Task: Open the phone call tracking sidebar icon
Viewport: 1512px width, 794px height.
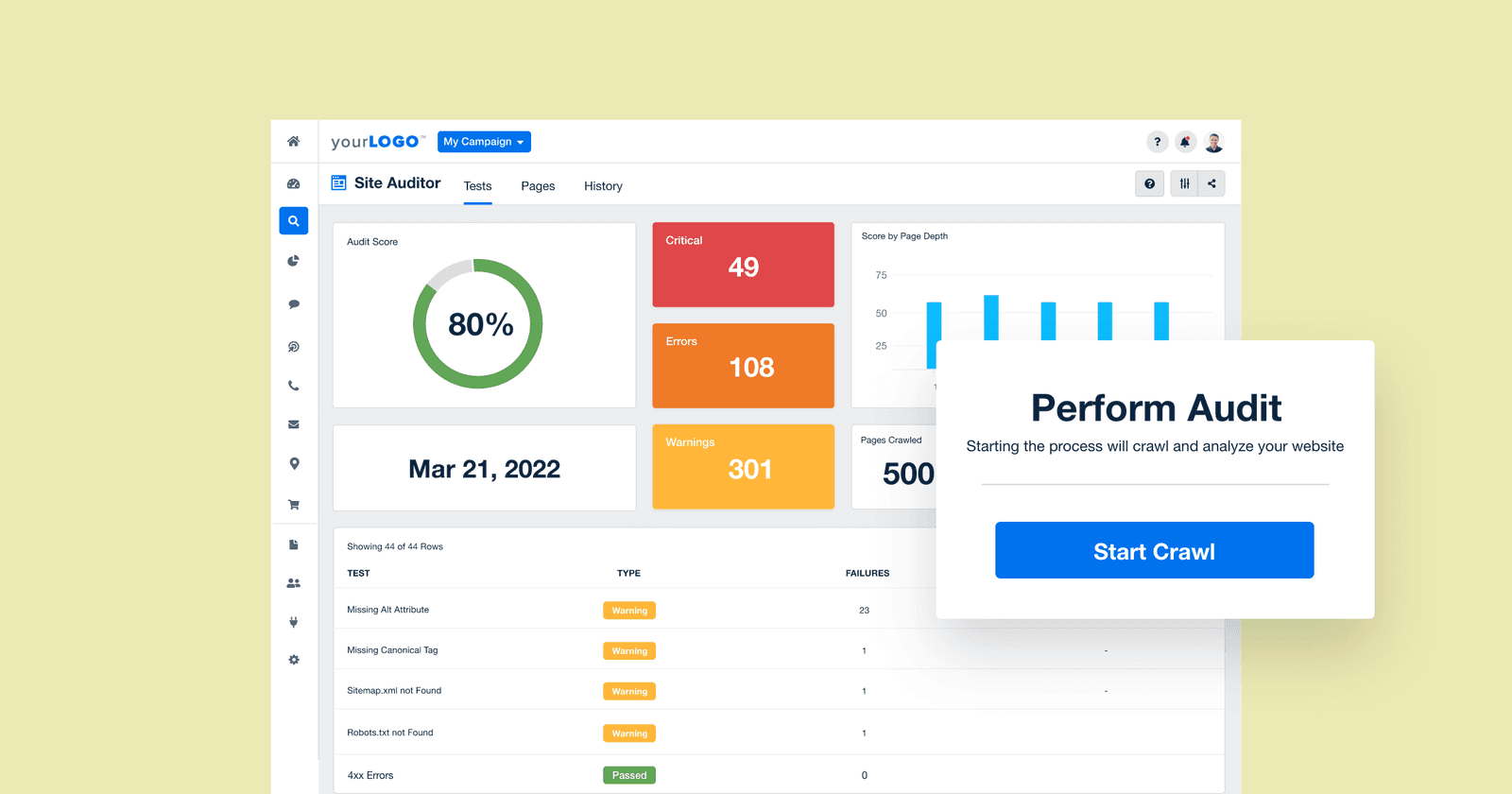Action: point(294,386)
